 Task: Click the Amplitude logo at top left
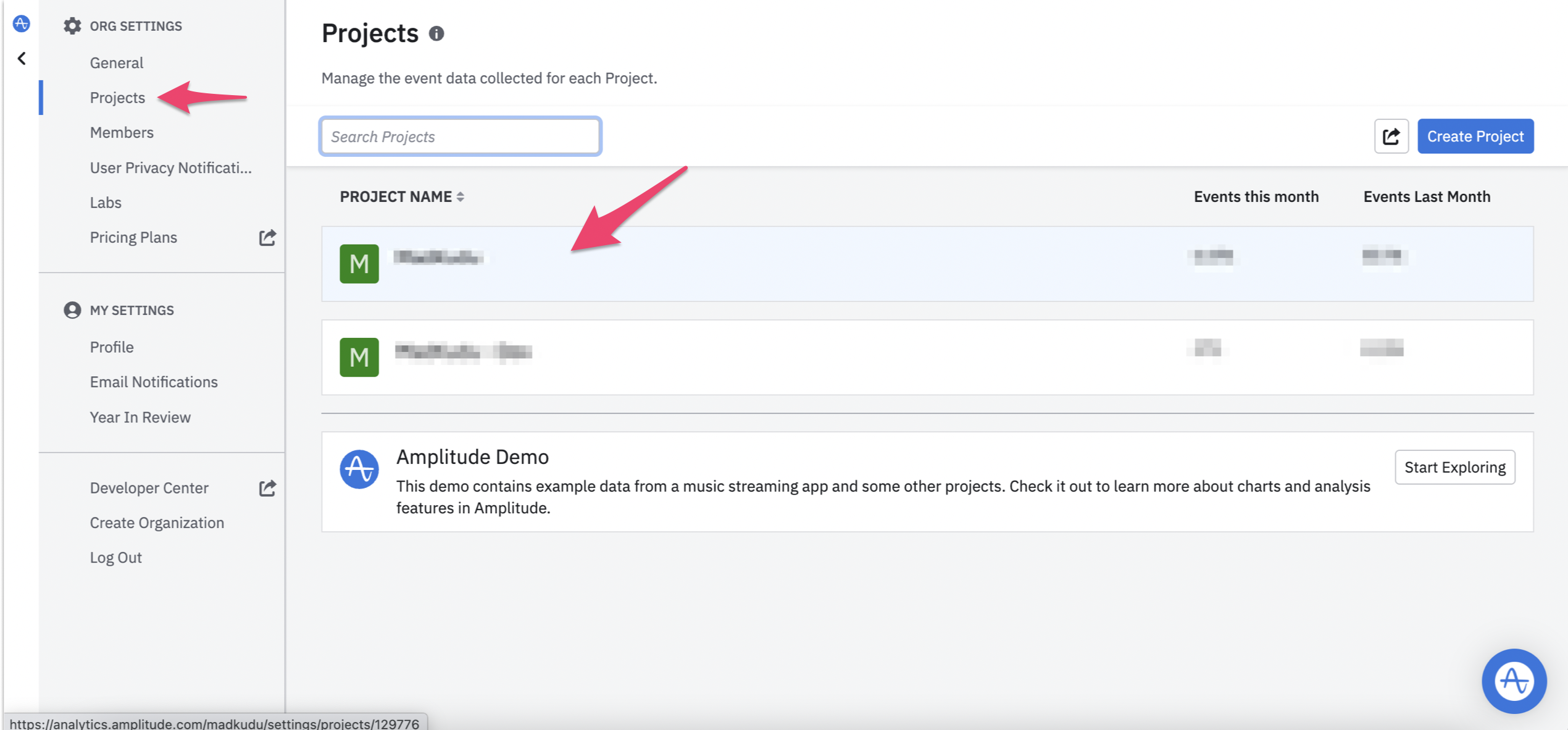click(21, 23)
